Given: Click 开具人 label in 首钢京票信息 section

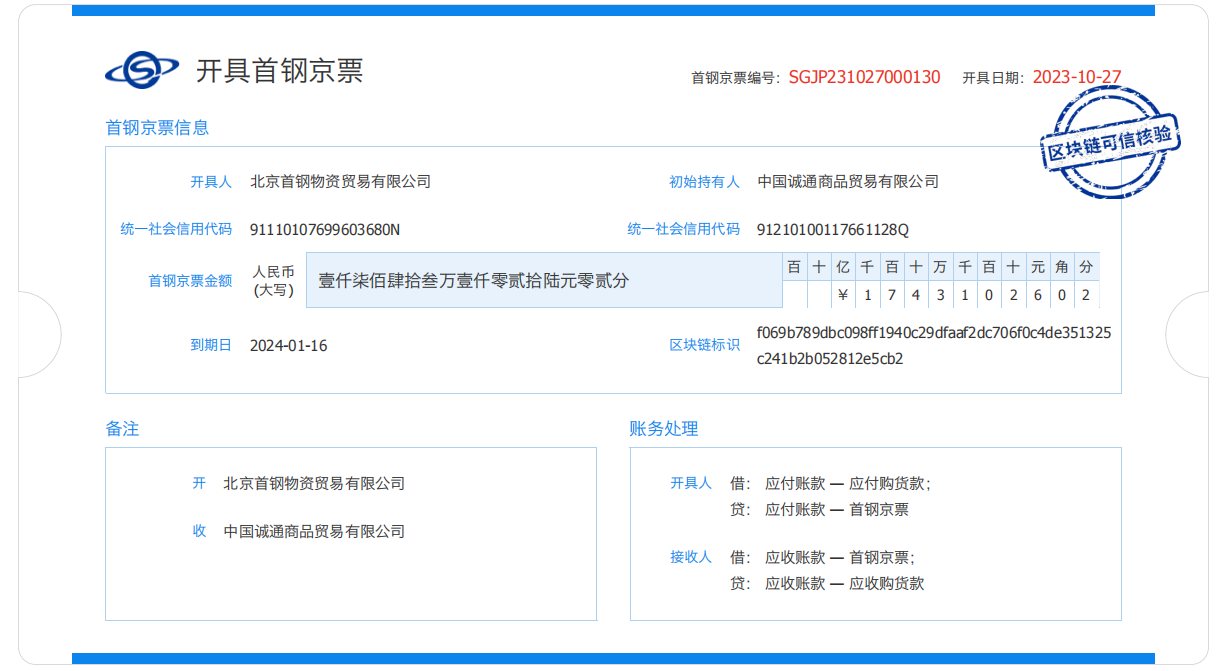Looking at the screenshot, I should point(211,182).
